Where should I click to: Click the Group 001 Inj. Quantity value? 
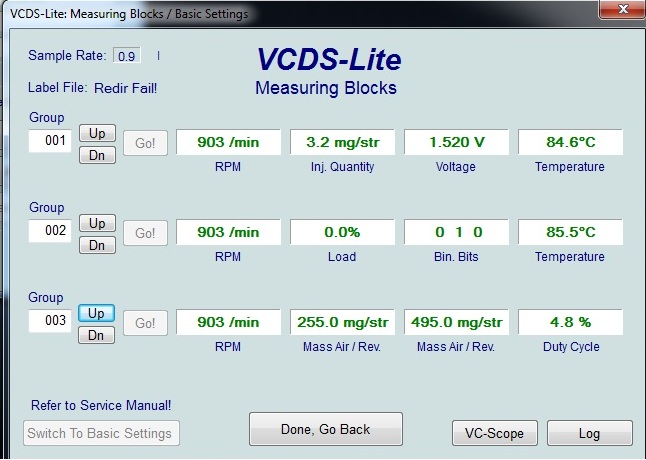342,142
